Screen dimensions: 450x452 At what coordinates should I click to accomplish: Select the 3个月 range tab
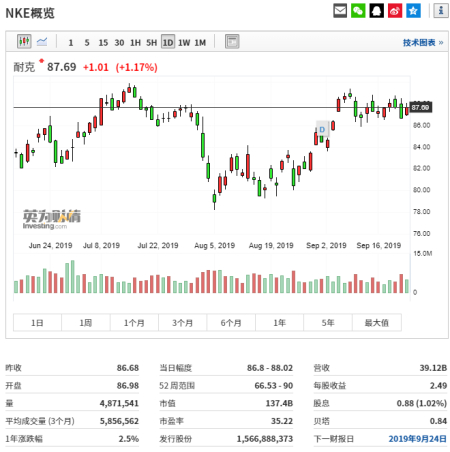point(182,322)
